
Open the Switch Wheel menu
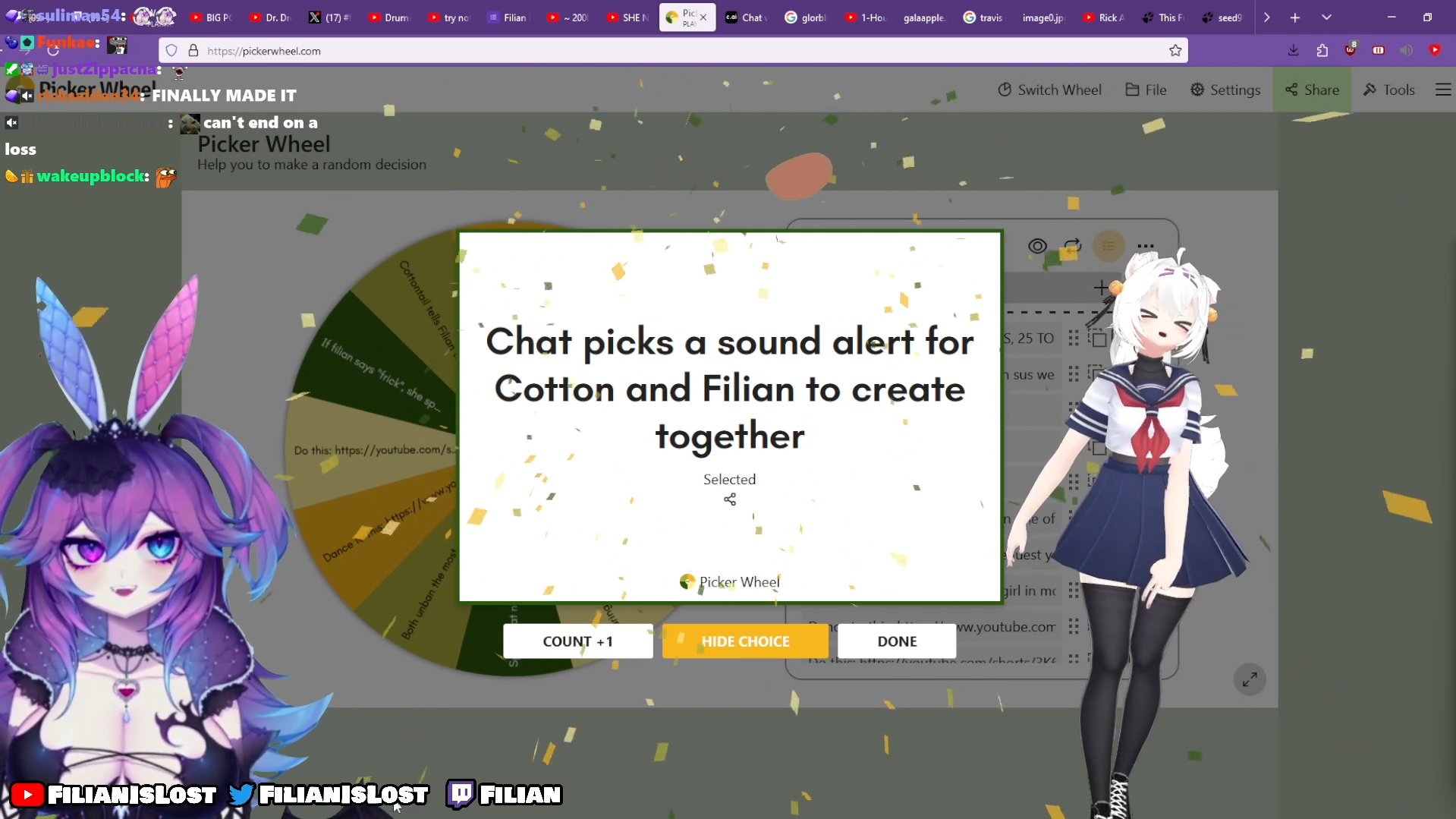point(1049,90)
